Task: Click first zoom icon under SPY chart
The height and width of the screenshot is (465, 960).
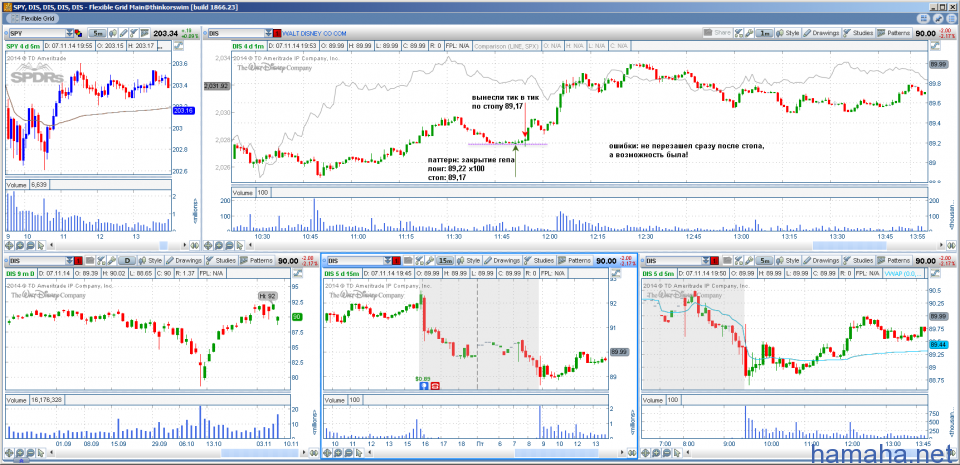Action: 9,245
